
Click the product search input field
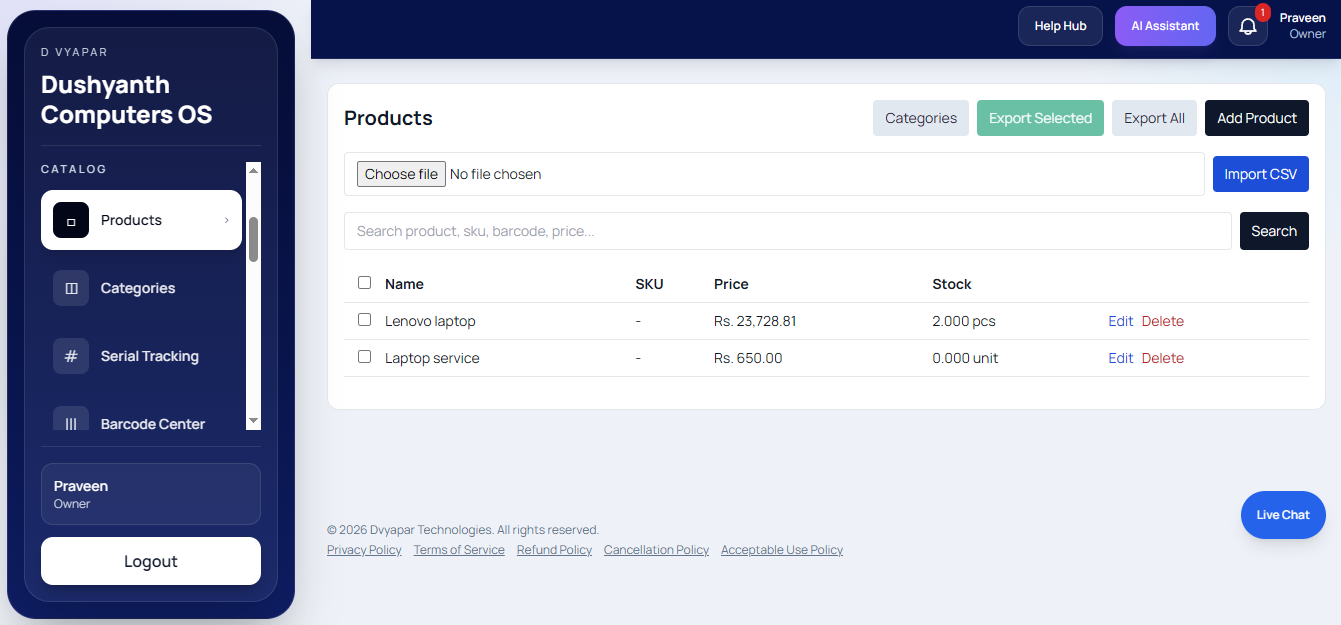click(700, 231)
